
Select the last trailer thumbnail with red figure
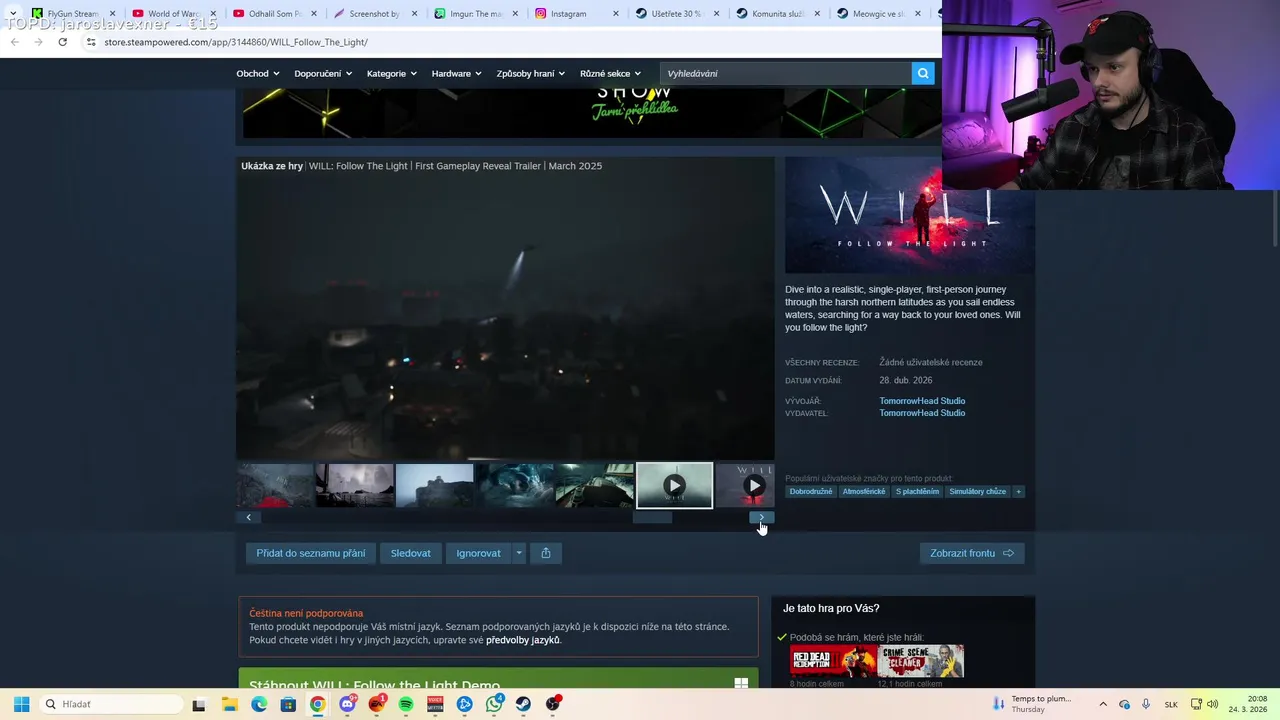(x=745, y=485)
